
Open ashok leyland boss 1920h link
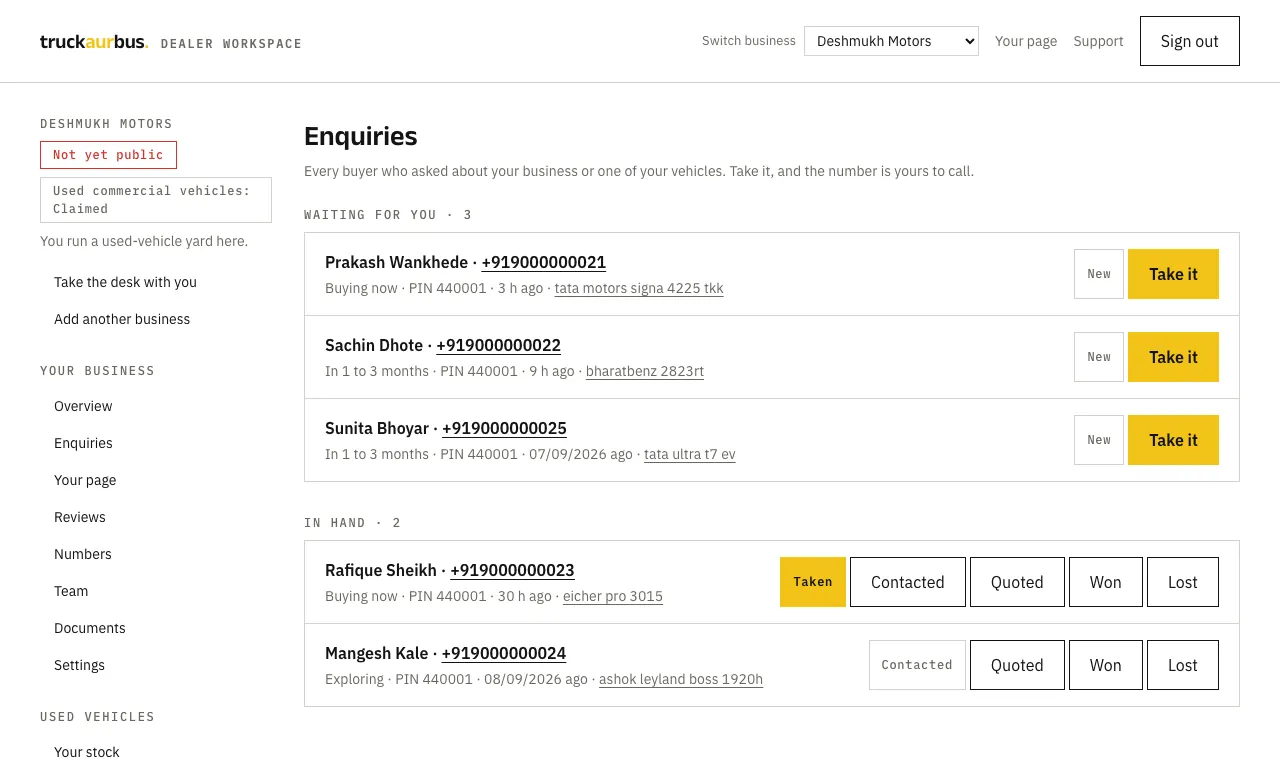coord(681,679)
